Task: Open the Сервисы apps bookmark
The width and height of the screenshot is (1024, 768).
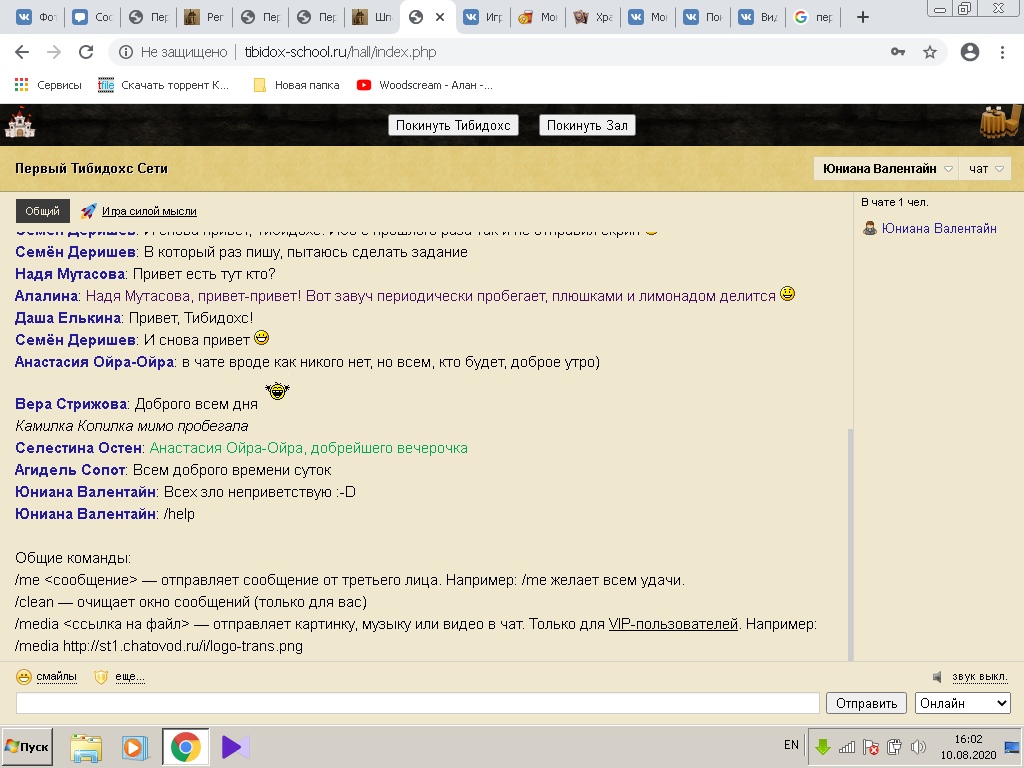Action: click(48, 85)
